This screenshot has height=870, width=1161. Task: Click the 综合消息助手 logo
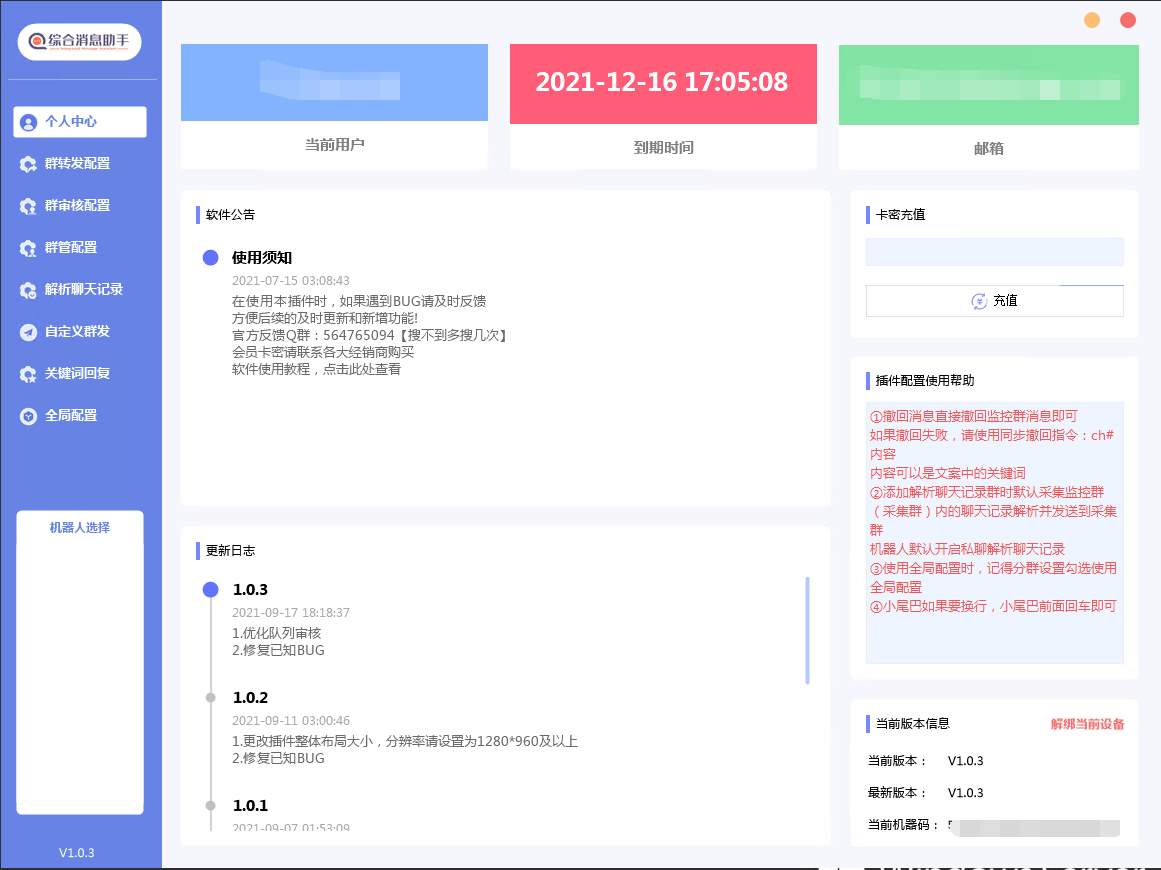[x=80, y=41]
